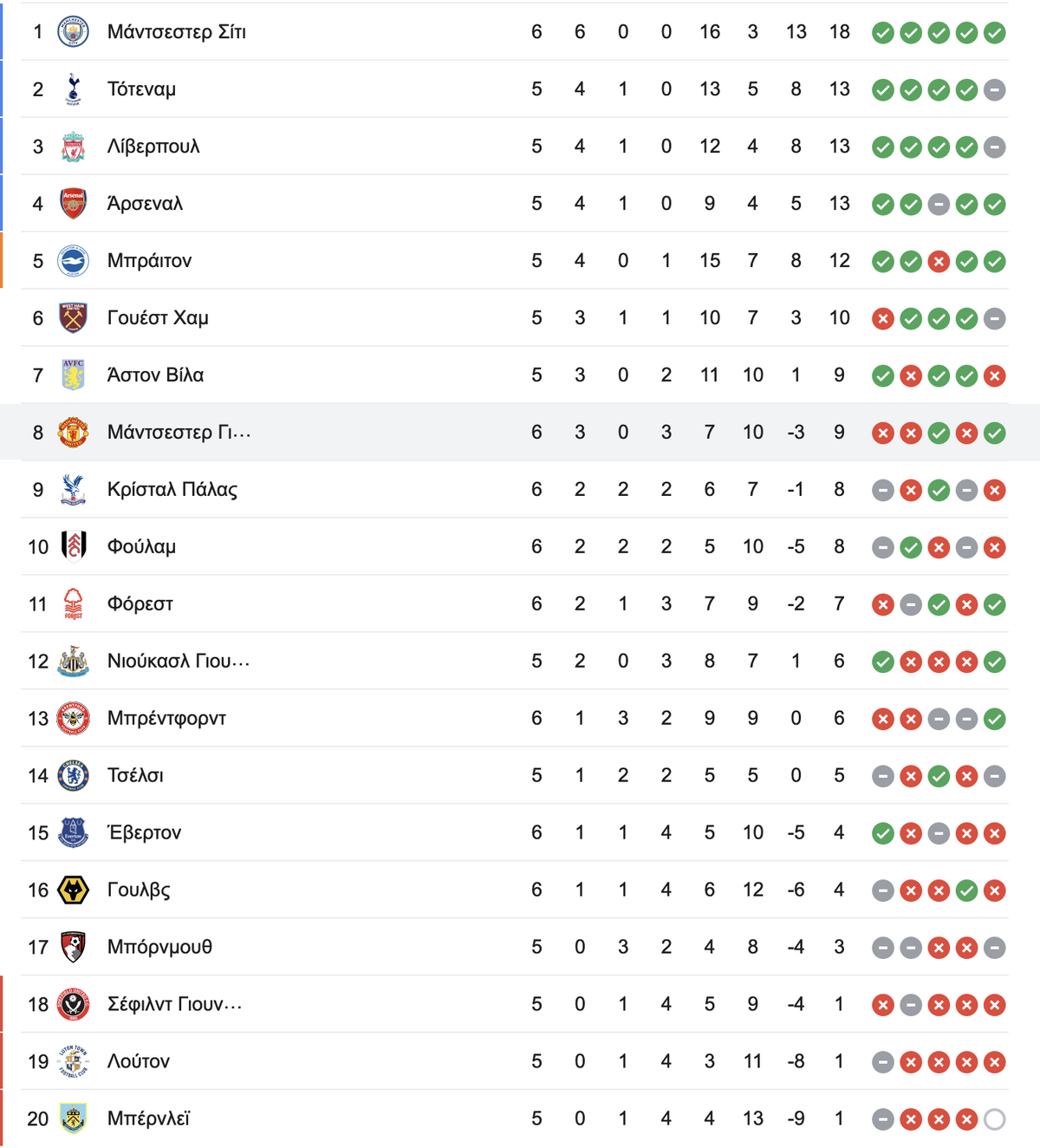Image resolution: width=1040 pixels, height=1148 pixels.
Task: Select the highlighted Μάντσεστερ Γι… row
Action: coord(520,433)
